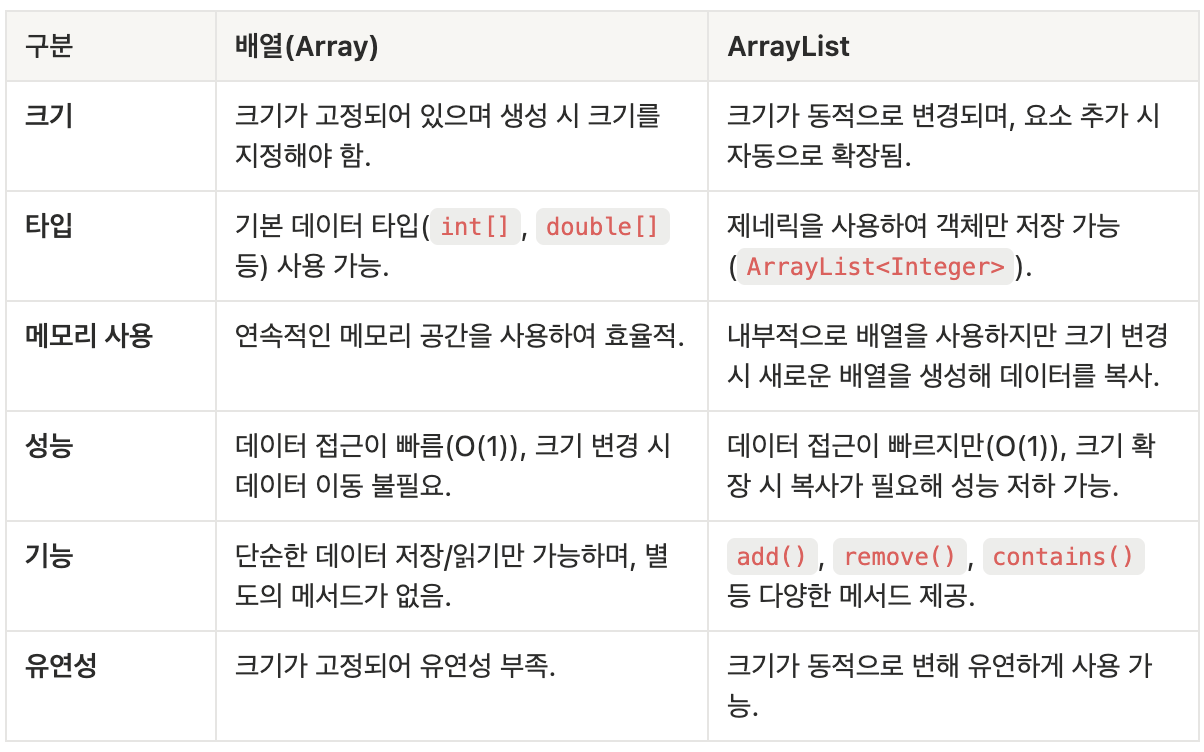Click the ArrayList performance cell mentioning 성능 저하 가능
Viewport: 1204px width, 752px height.
pyautogui.click(x=952, y=465)
